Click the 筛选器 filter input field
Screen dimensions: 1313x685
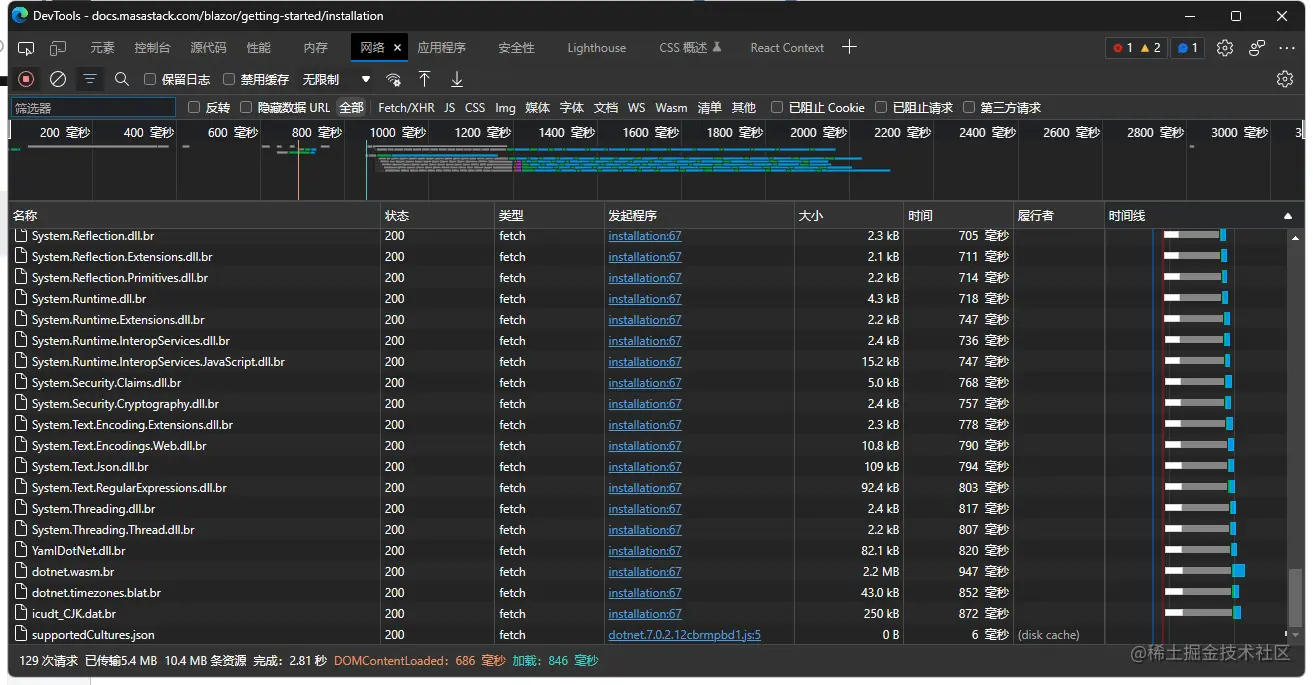coord(93,107)
